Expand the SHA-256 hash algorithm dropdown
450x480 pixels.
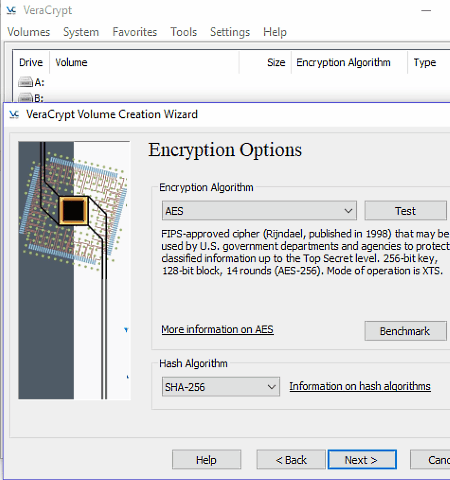[221, 387]
